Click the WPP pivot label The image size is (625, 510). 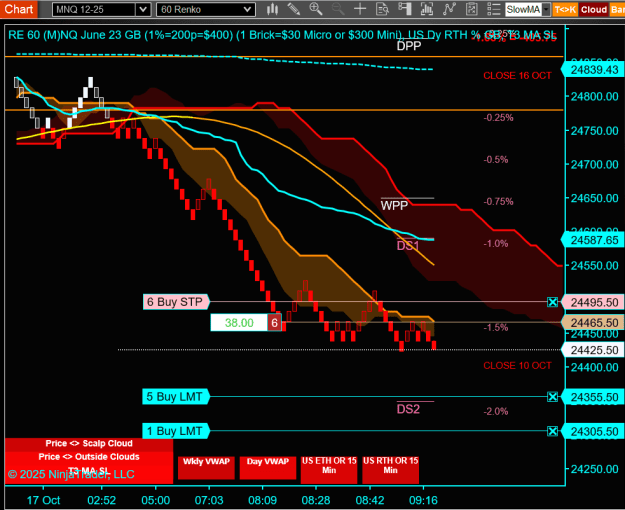click(394, 206)
